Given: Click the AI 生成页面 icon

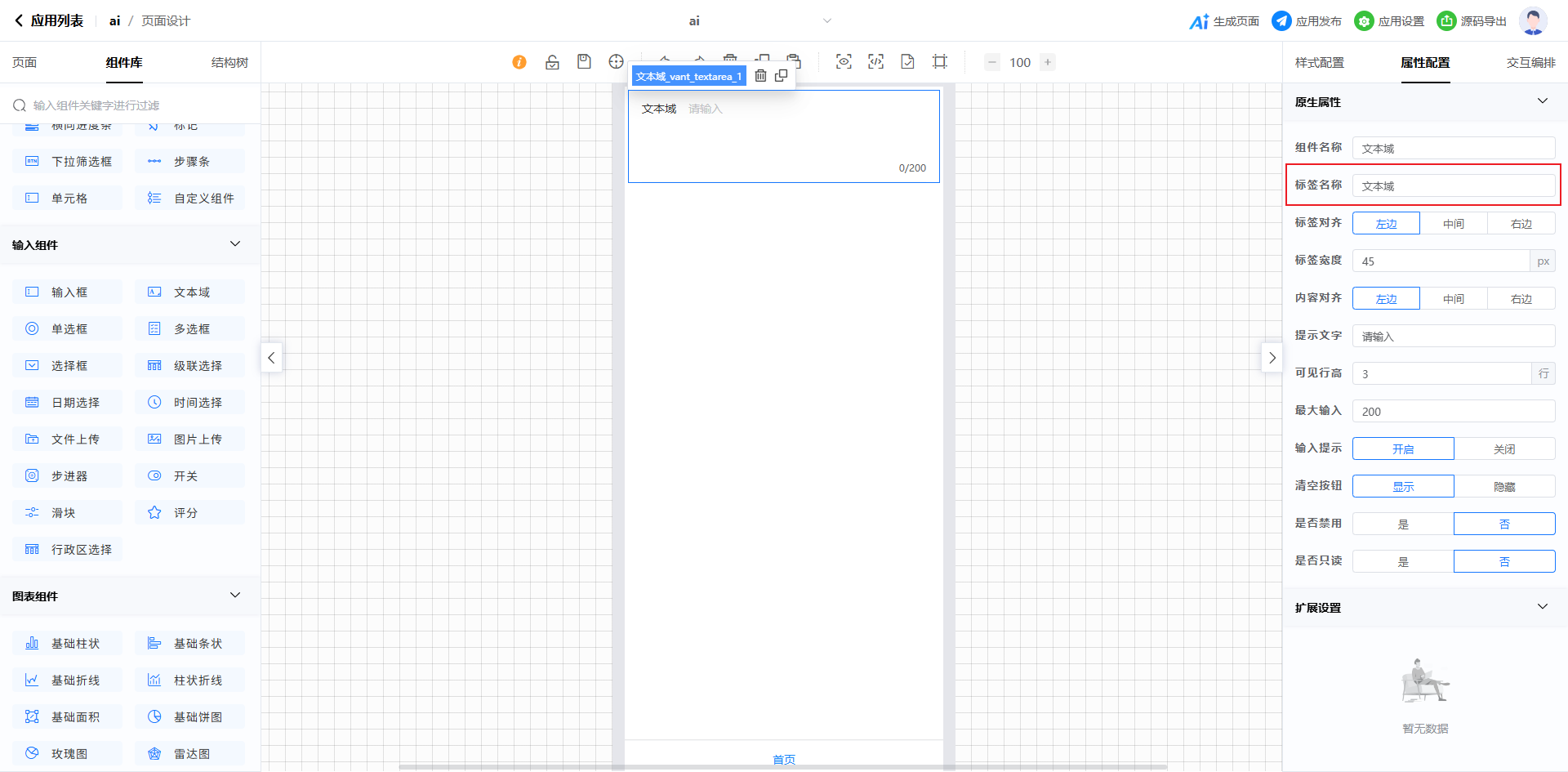Looking at the screenshot, I should pyautogui.click(x=1198, y=21).
